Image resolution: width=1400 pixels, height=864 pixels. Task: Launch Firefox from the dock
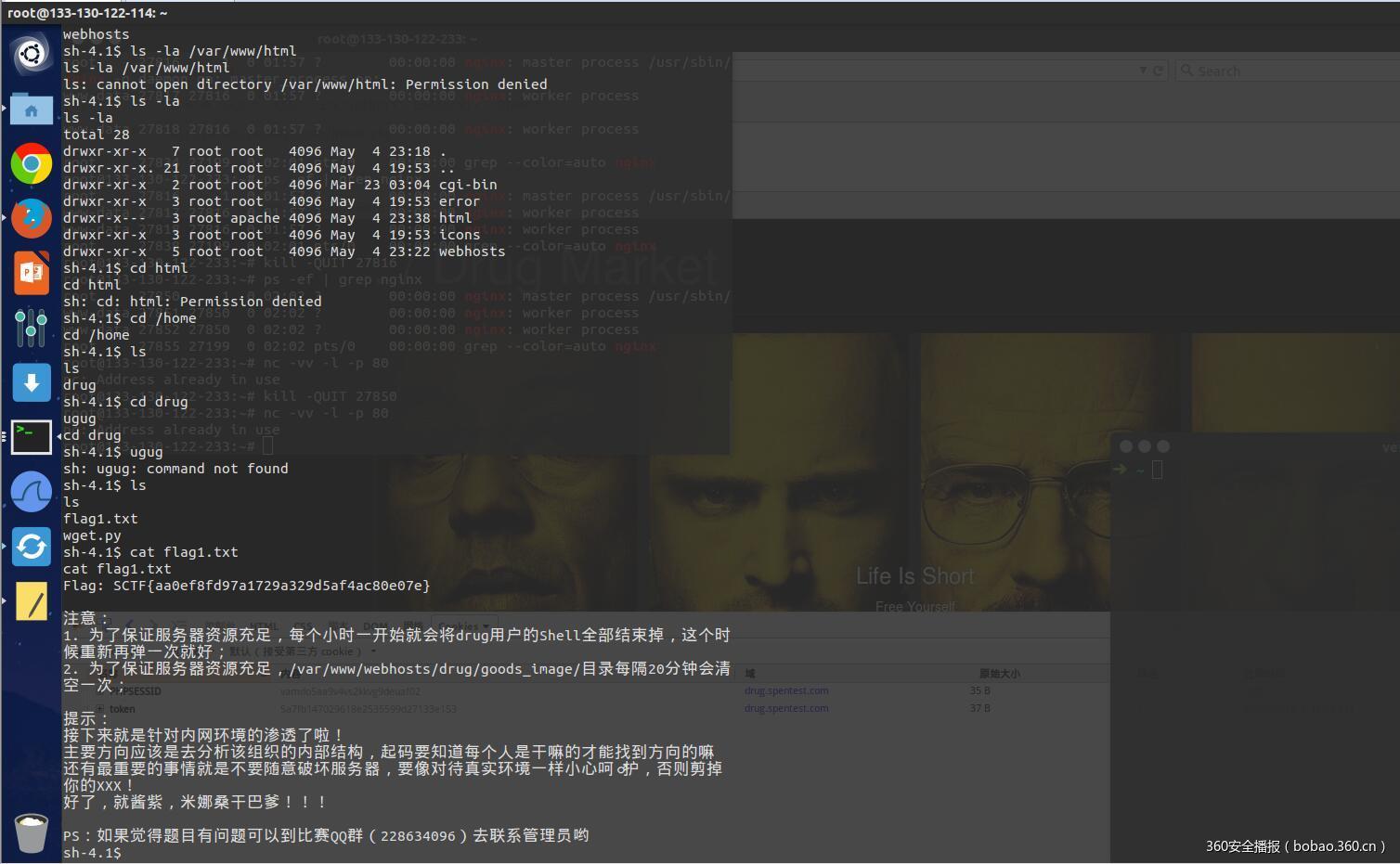tap(31, 218)
